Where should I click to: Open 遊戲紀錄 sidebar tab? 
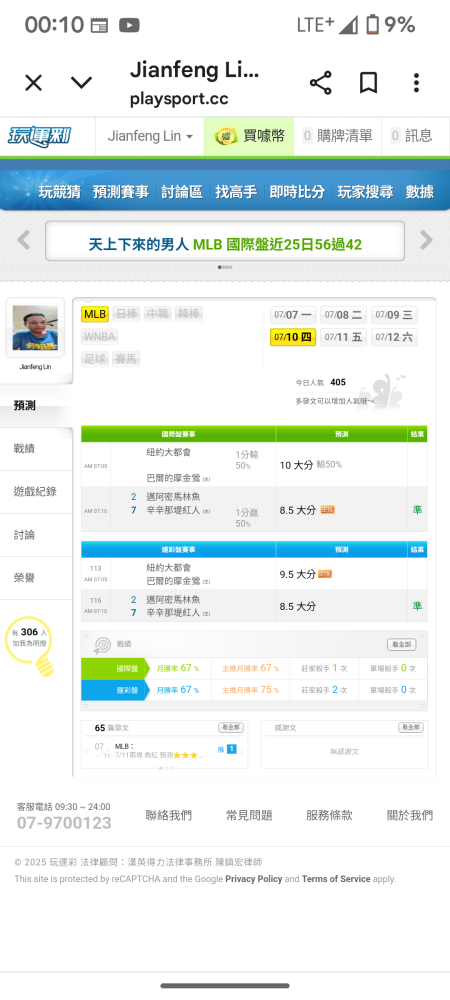pos(36,492)
